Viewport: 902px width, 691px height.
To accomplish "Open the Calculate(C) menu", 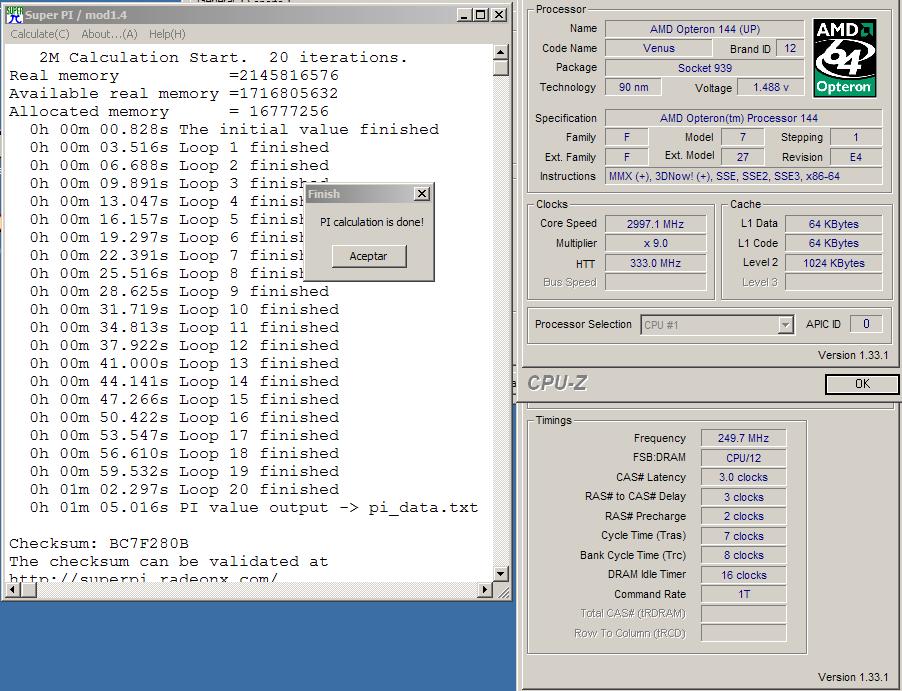I will [40, 34].
